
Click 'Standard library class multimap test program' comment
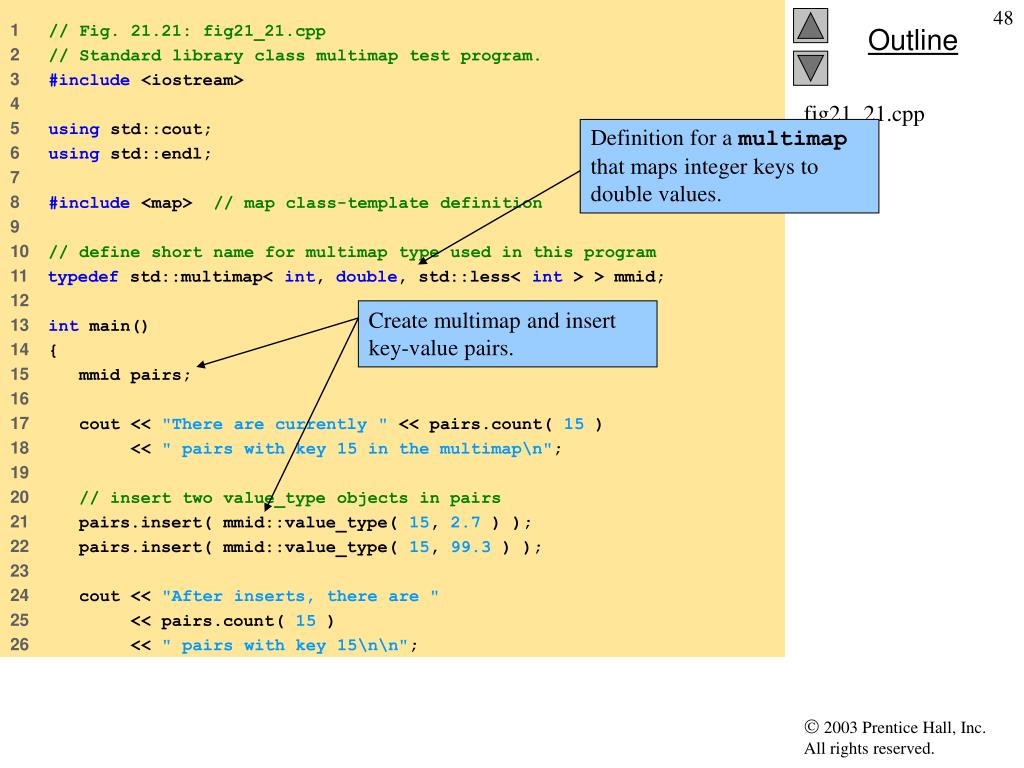tap(295, 56)
